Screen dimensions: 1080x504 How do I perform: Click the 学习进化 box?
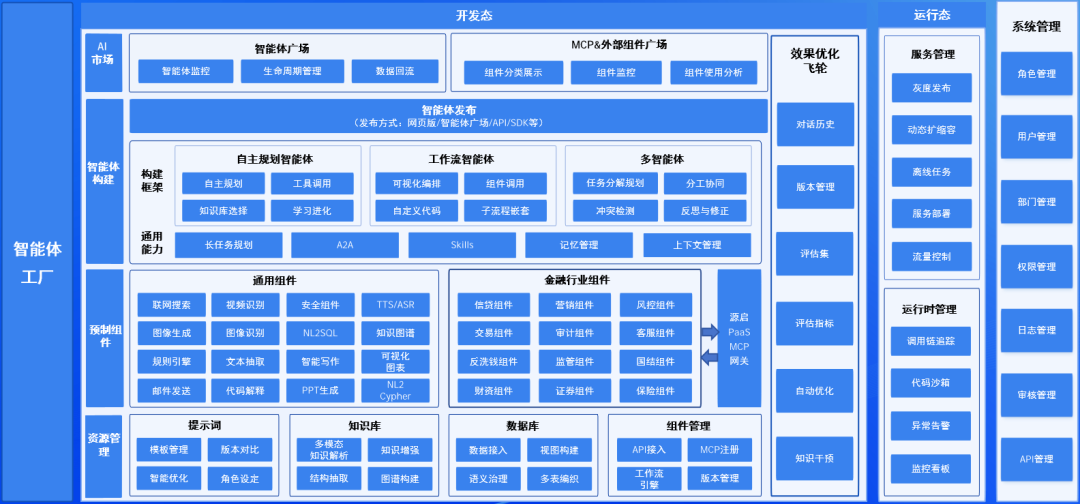pos(312,211)
